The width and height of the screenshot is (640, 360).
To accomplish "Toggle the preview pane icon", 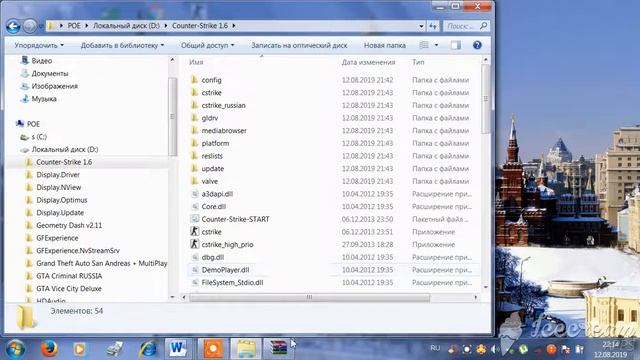I will tap(456, 45).
